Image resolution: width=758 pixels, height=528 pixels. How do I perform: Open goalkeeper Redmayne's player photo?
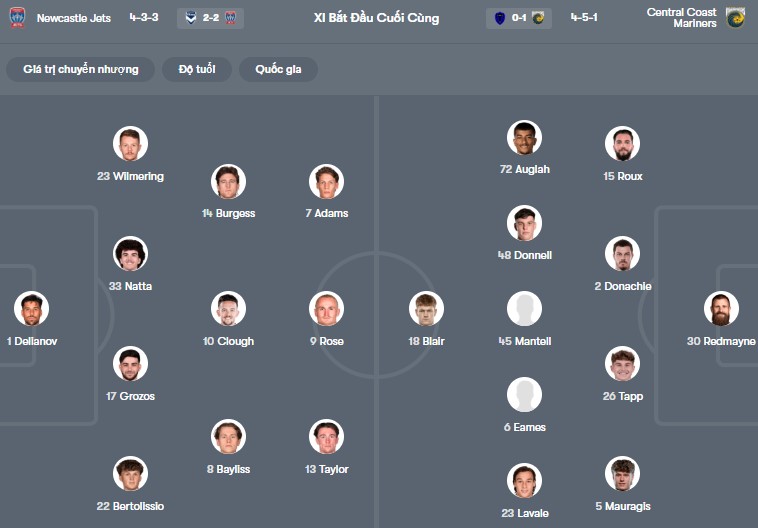(x=720, y=309)
